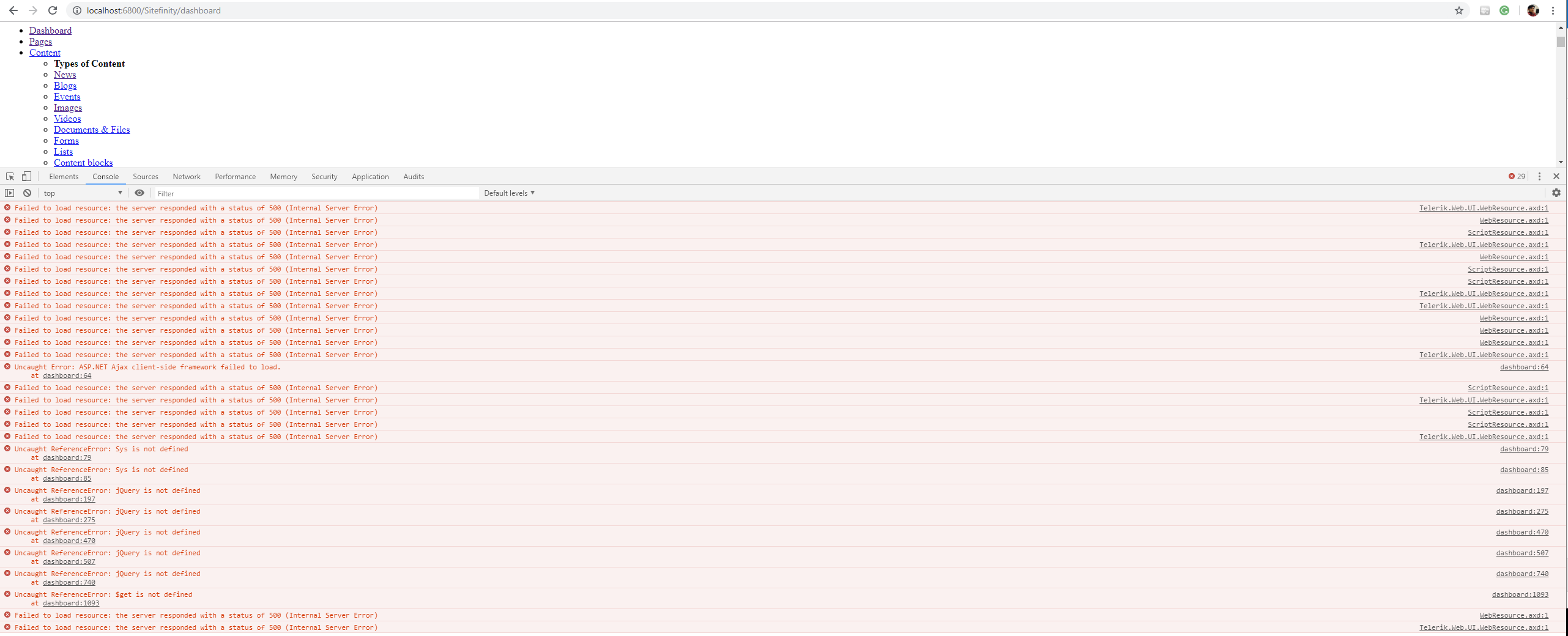Open the Default levels dropdown
This screenshot has width=1568, height=636.
point(508,193)
